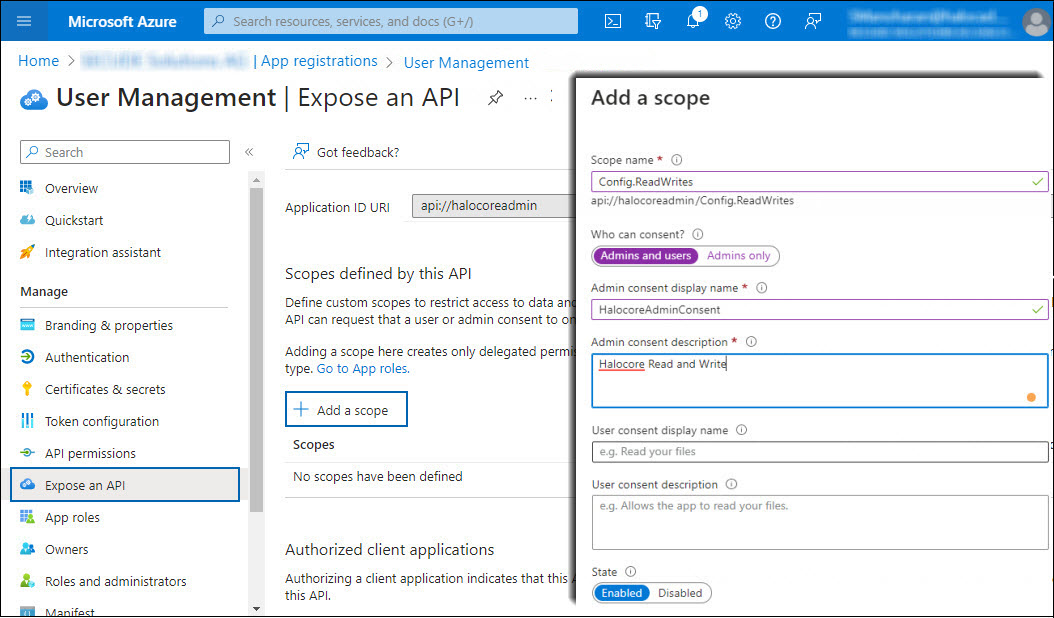Open API permissions in the sidebar
The image size is (1054, 618).
90,453
